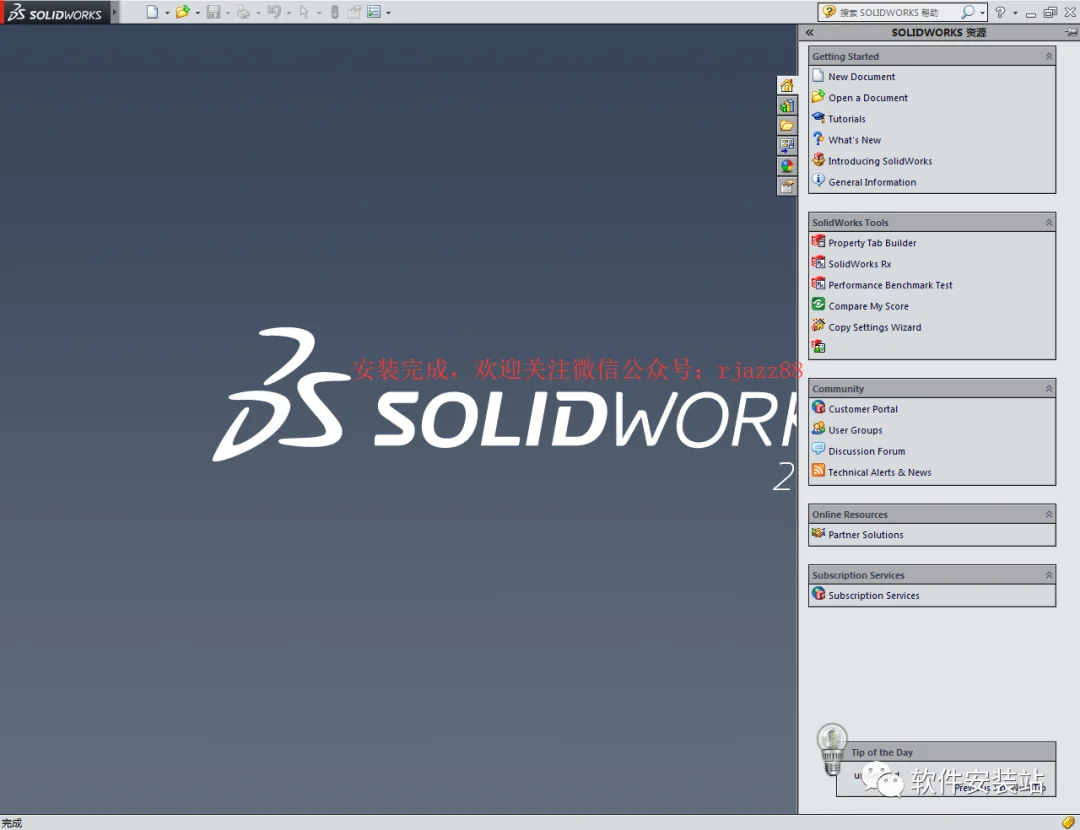This screenshot has width=1080, height=830.
Task: Collapse the Online Resources section
Action: 1048,515
